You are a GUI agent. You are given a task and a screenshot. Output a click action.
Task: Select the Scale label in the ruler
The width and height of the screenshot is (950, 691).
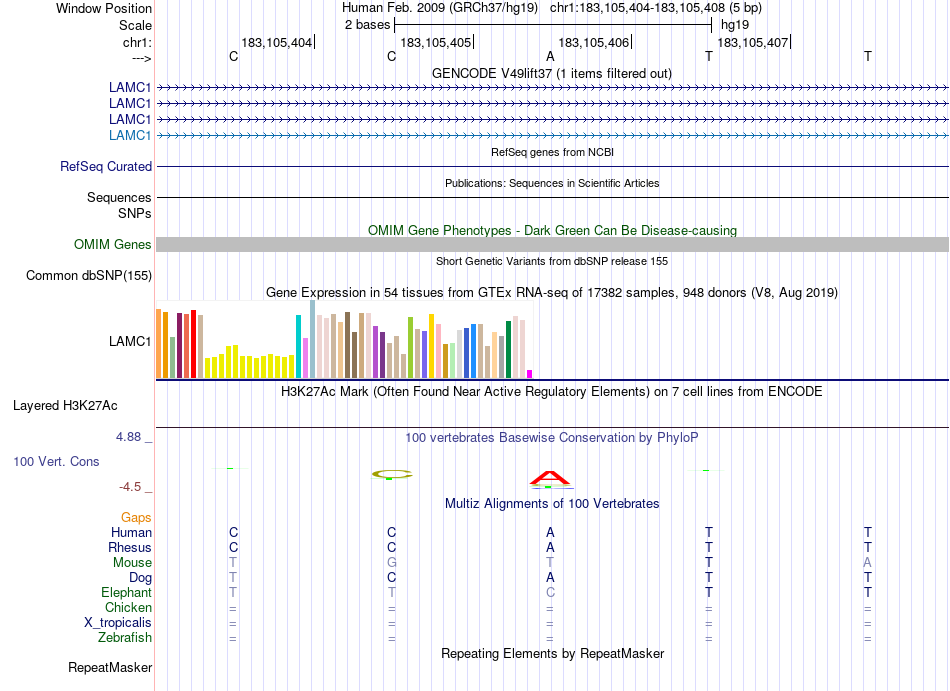tap(135, 25)
